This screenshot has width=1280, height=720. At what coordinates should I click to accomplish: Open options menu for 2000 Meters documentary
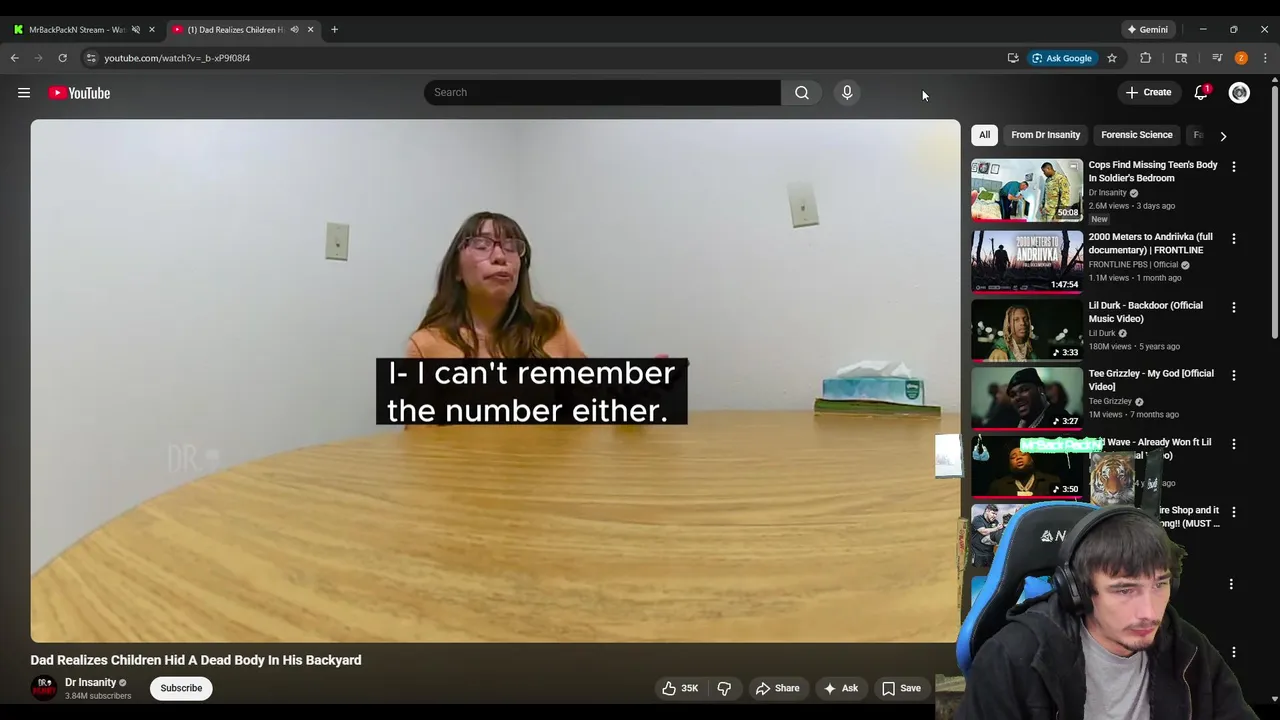tap(1233, 239)
